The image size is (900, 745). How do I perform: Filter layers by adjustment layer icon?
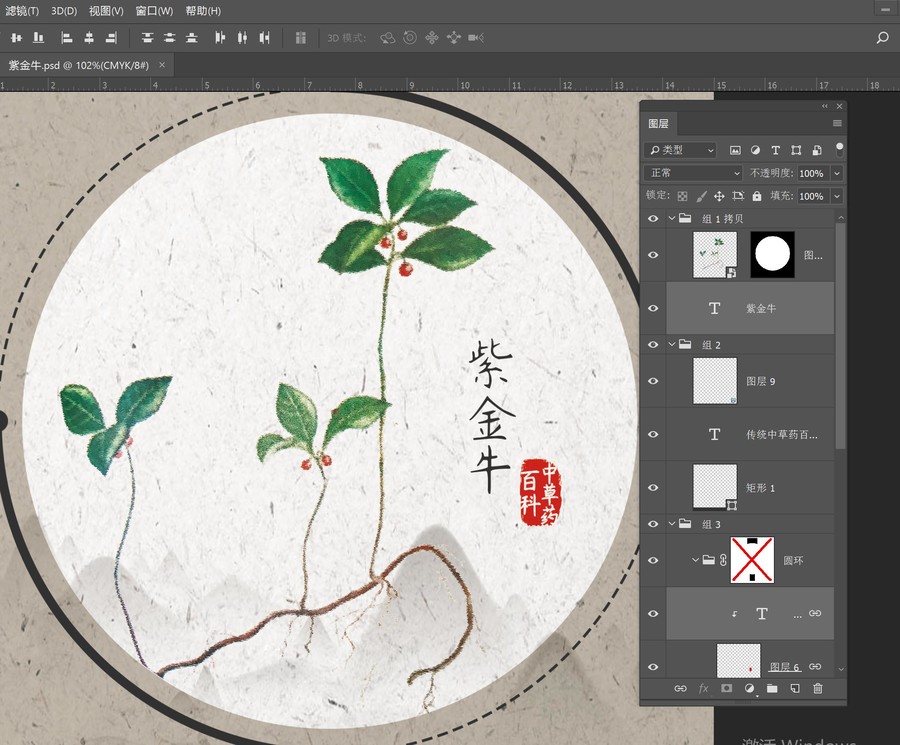click(755, 150)
